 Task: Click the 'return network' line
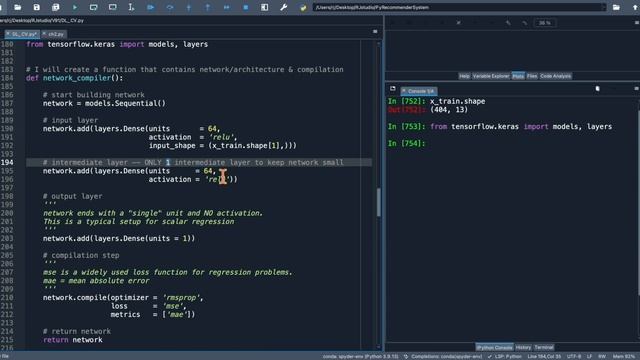point(73,340)
